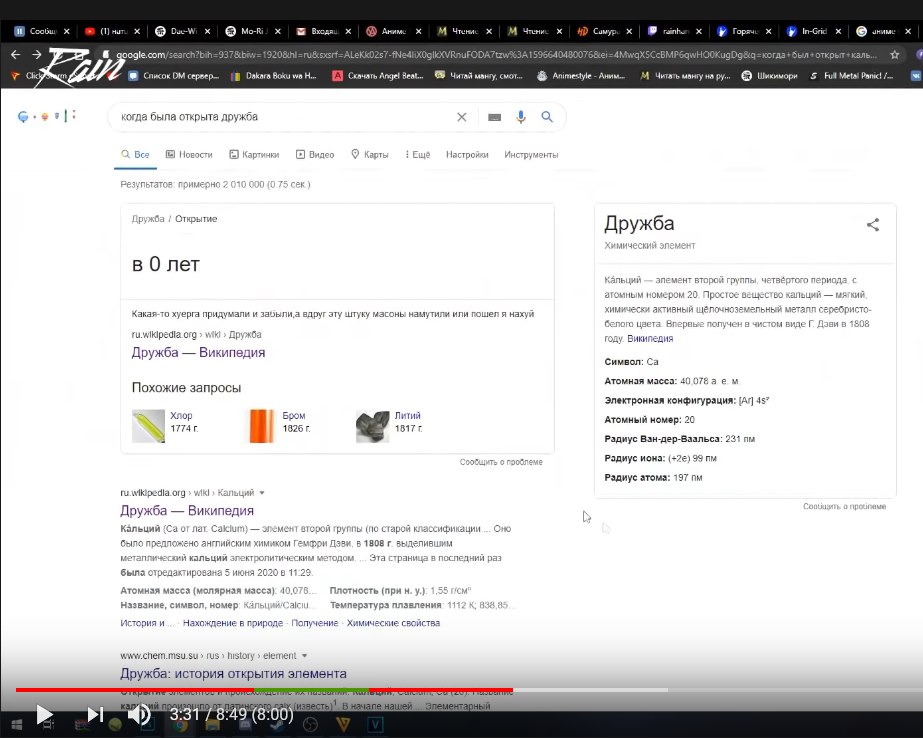This screenshot has height=738, width=923.
Task: Bookmark this page with the star icon
Action: click(895, 55)
